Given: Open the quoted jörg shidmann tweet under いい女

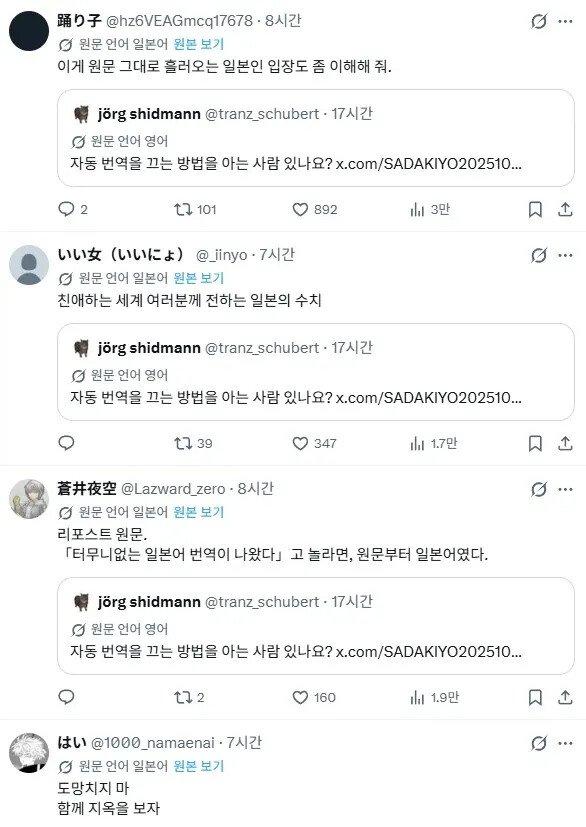Looking at the screenshot, I should [x=315, y=372].
